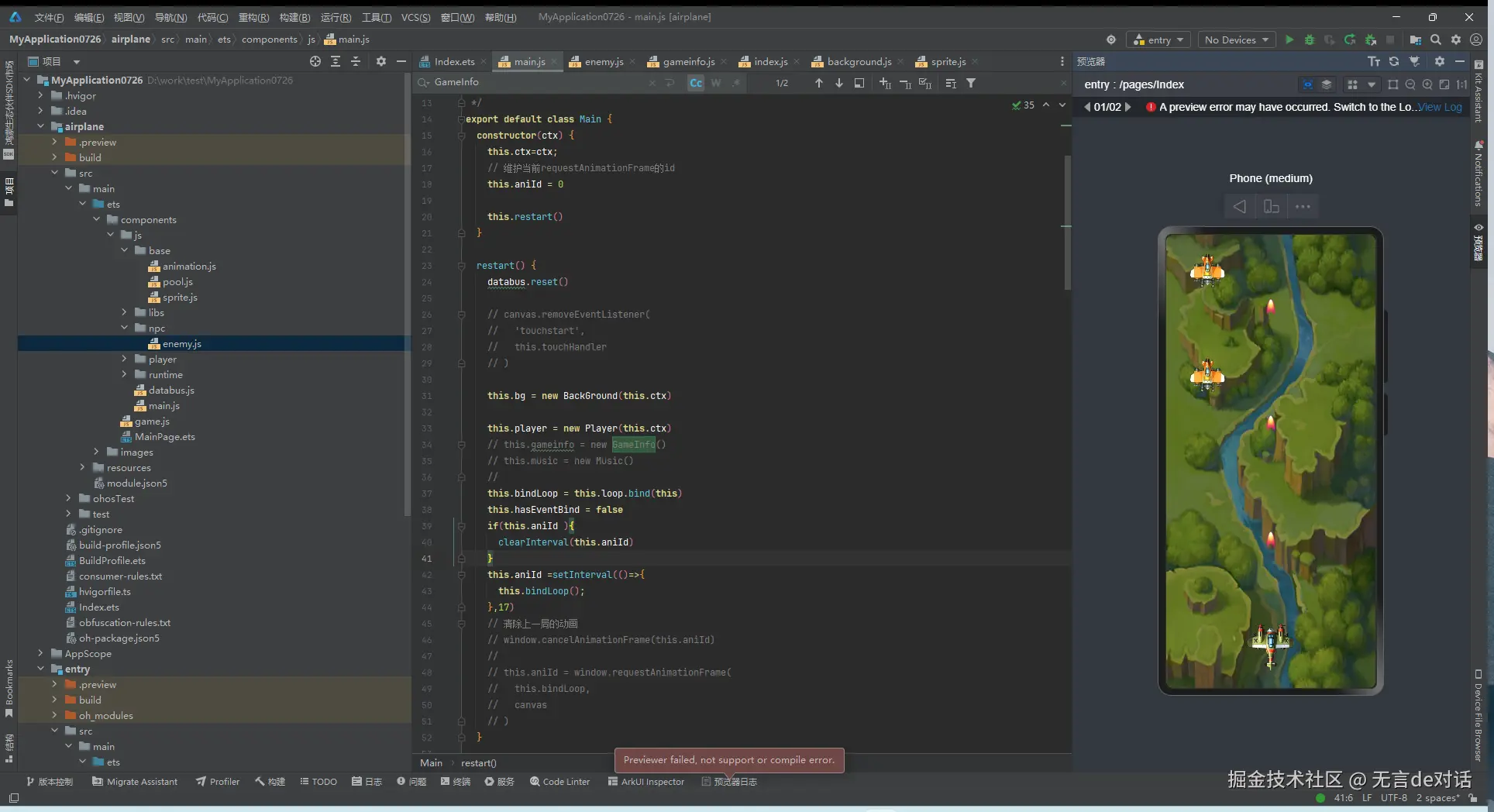This screenshot has height=812, width=1494.
Task: Open the No Devices dropdown
Action: tap(1237, 40)
